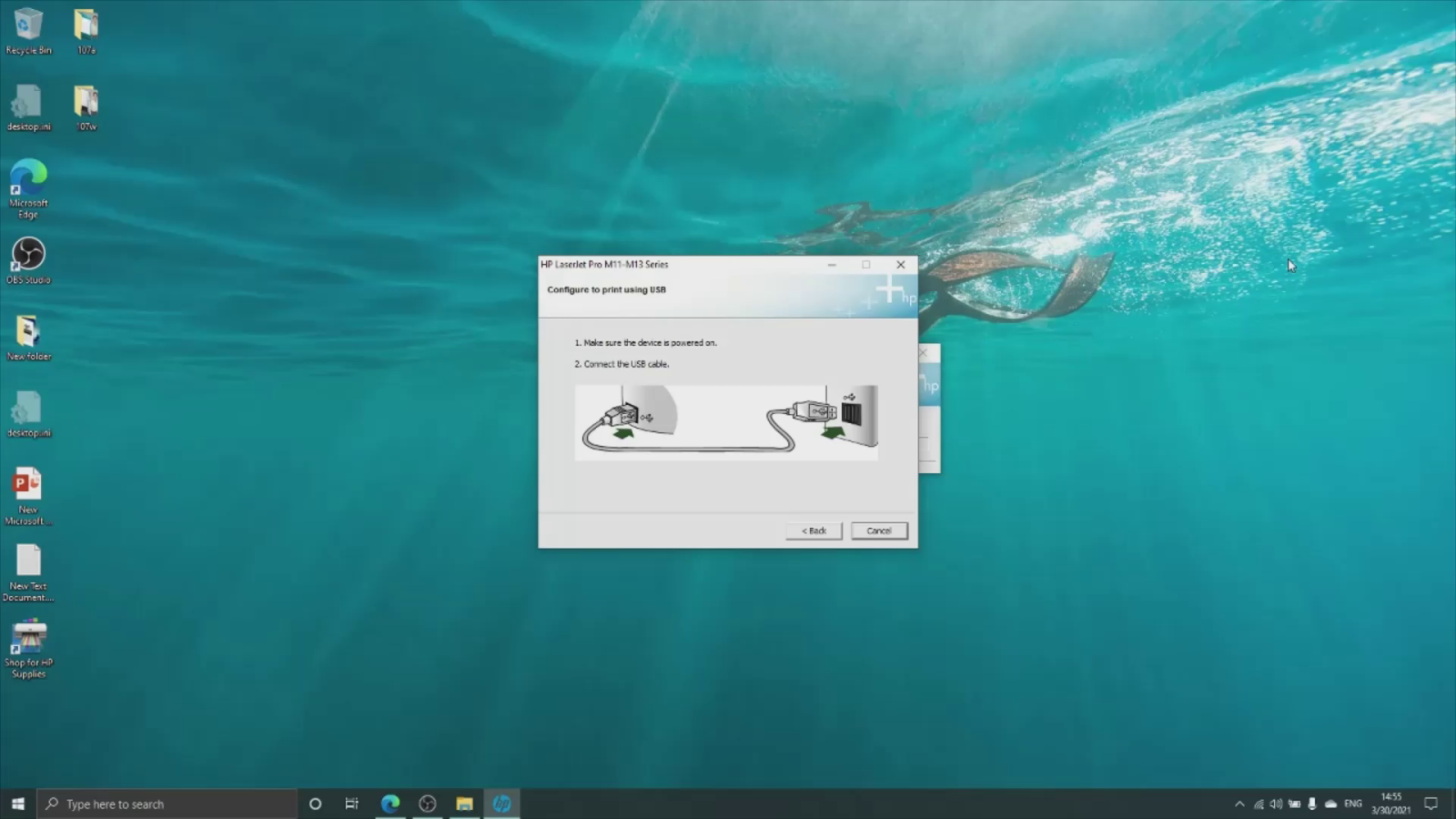Click the OneDrive cloud tray icon
The image size is (1456, 819).
coord(1330,804)
